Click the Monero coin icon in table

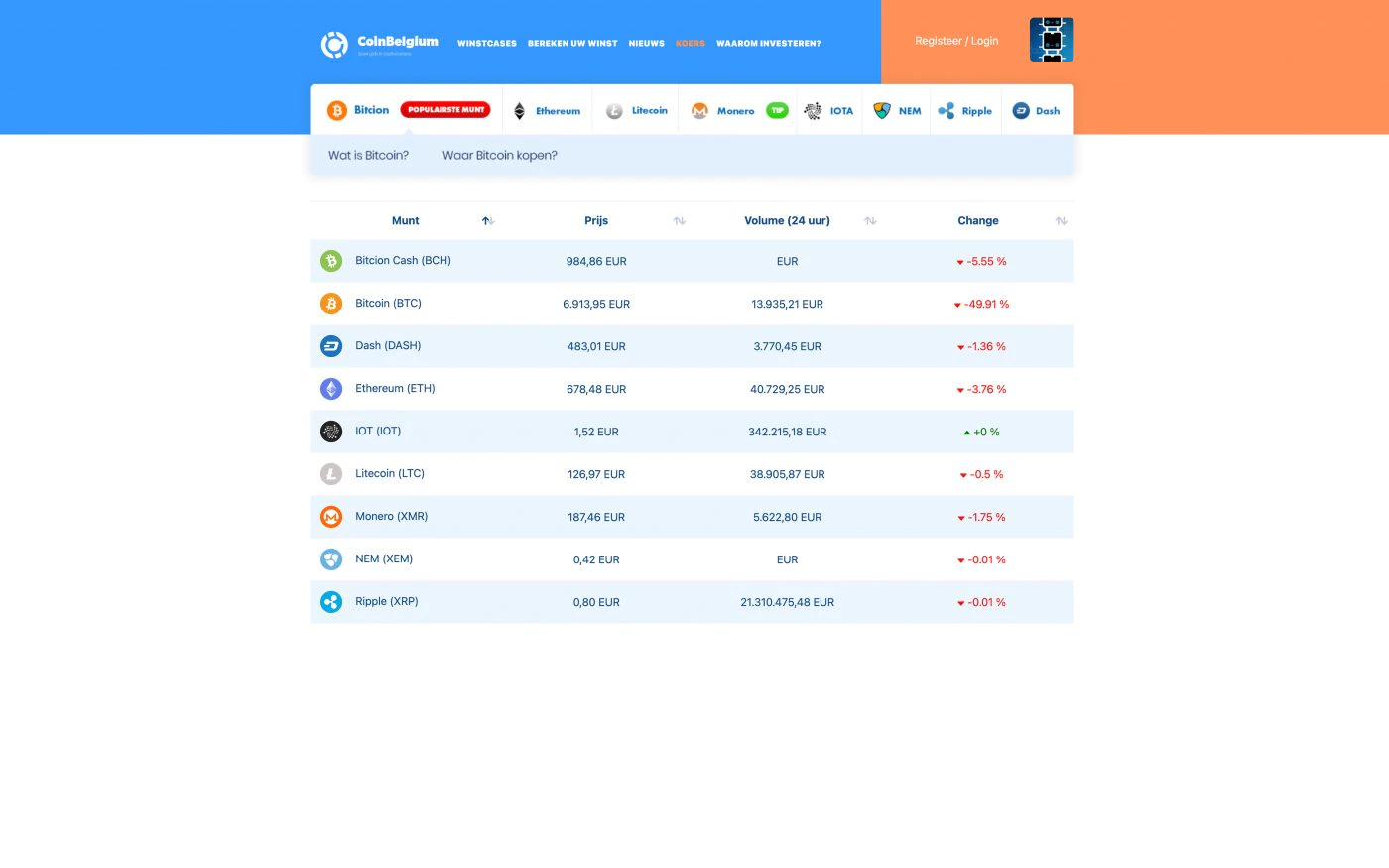click(331, 517)
